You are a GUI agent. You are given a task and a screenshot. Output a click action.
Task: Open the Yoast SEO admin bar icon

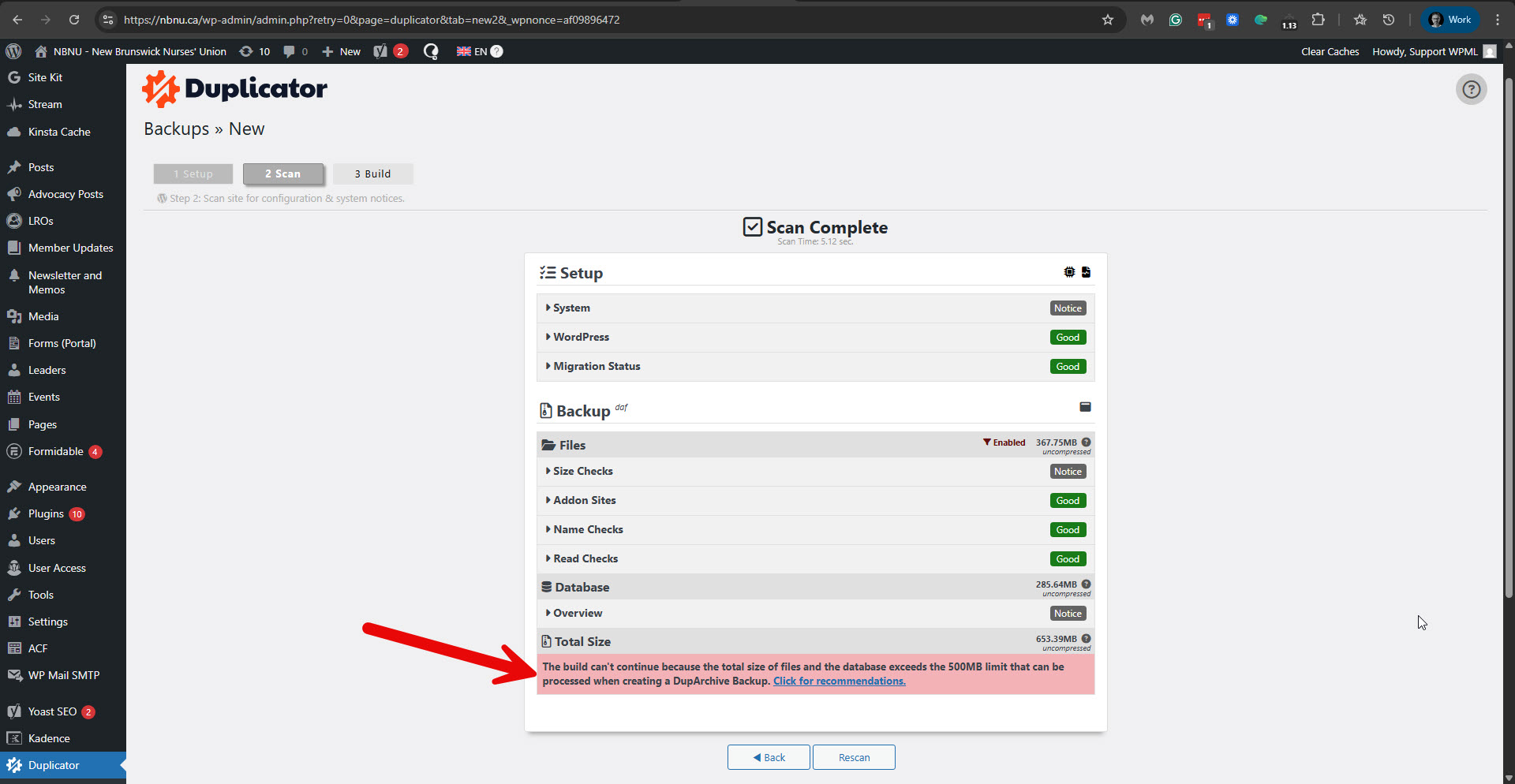point(381,51)
